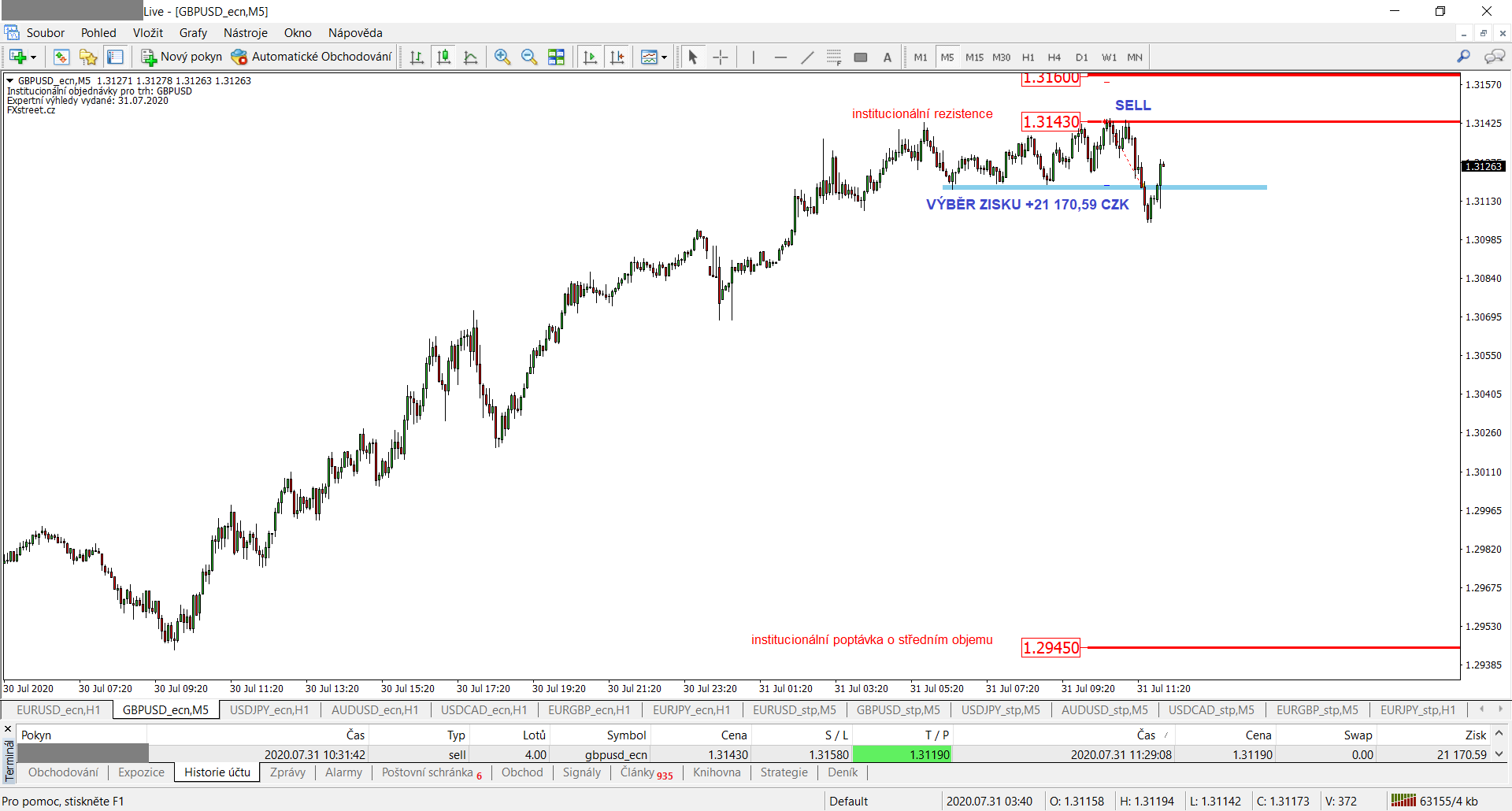1512x811 pixels.
Task: Select the crosshair tool
Action: tap(720, 57)
